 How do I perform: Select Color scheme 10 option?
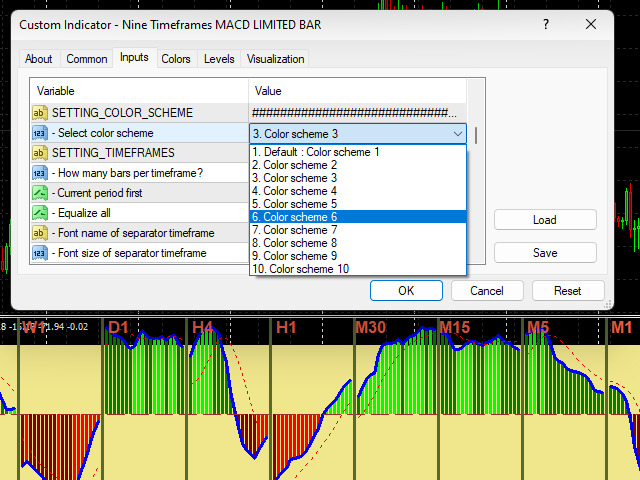pos(300,269)
